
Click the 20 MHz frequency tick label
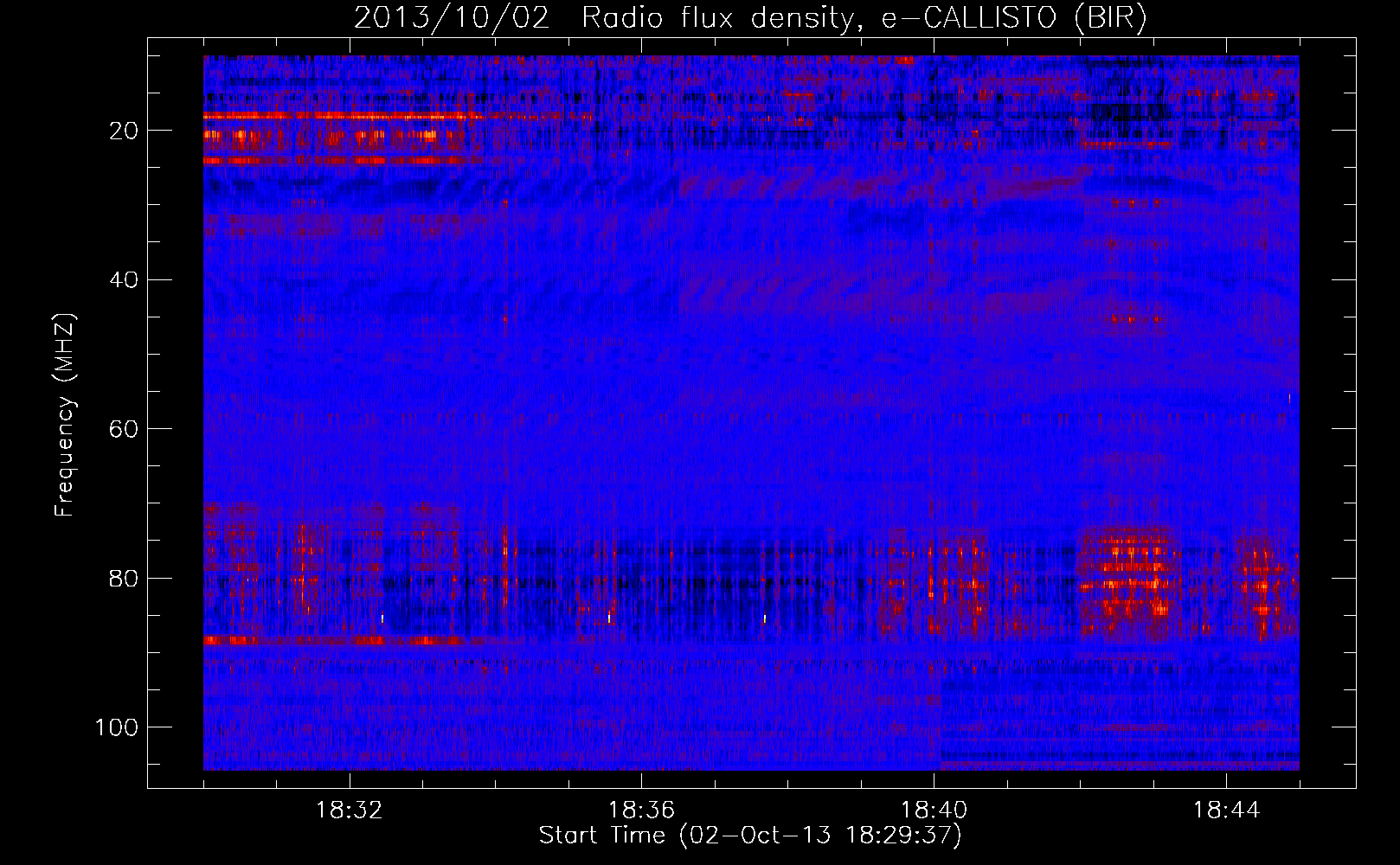pyautogui.click(x=124, y=131)
